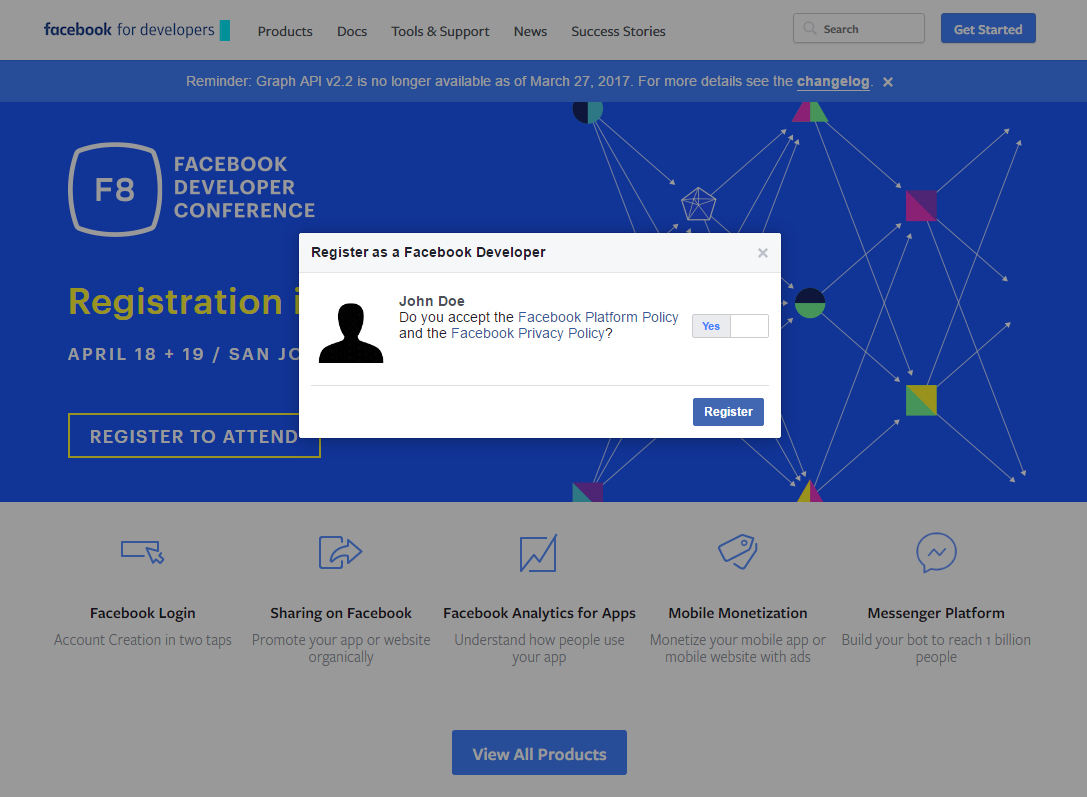This screenshot has height=797, width=1087.
Task: Click the Mobile Monetization product title
Action: [738, 613]
